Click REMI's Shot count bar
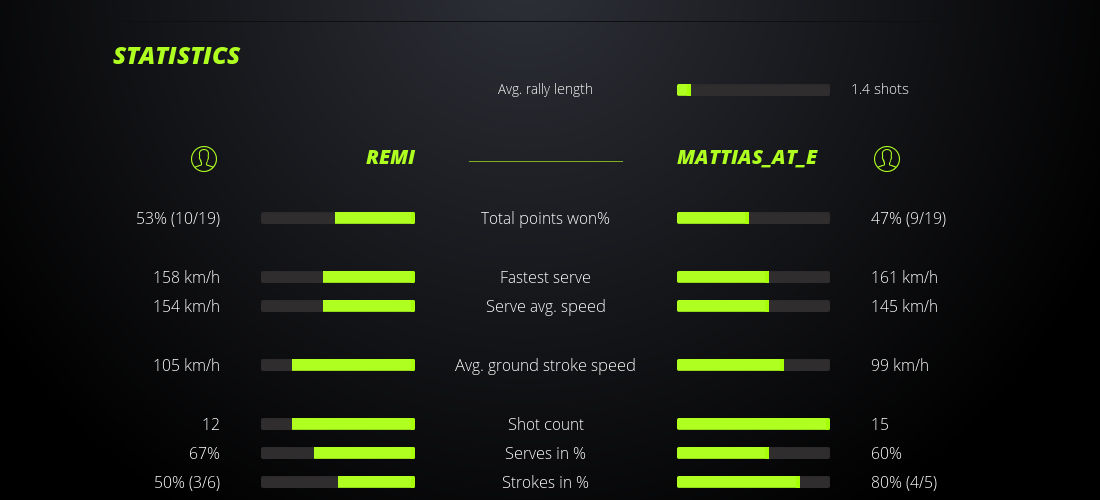 338,424
